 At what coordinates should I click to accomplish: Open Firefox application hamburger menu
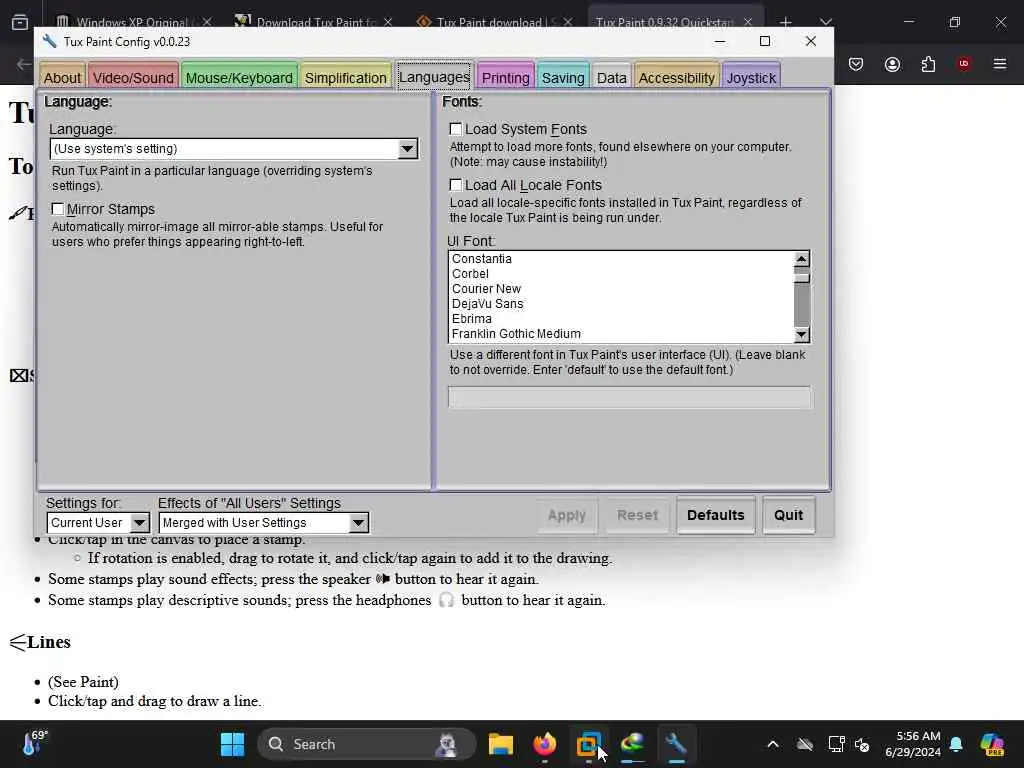coord(999,63)
